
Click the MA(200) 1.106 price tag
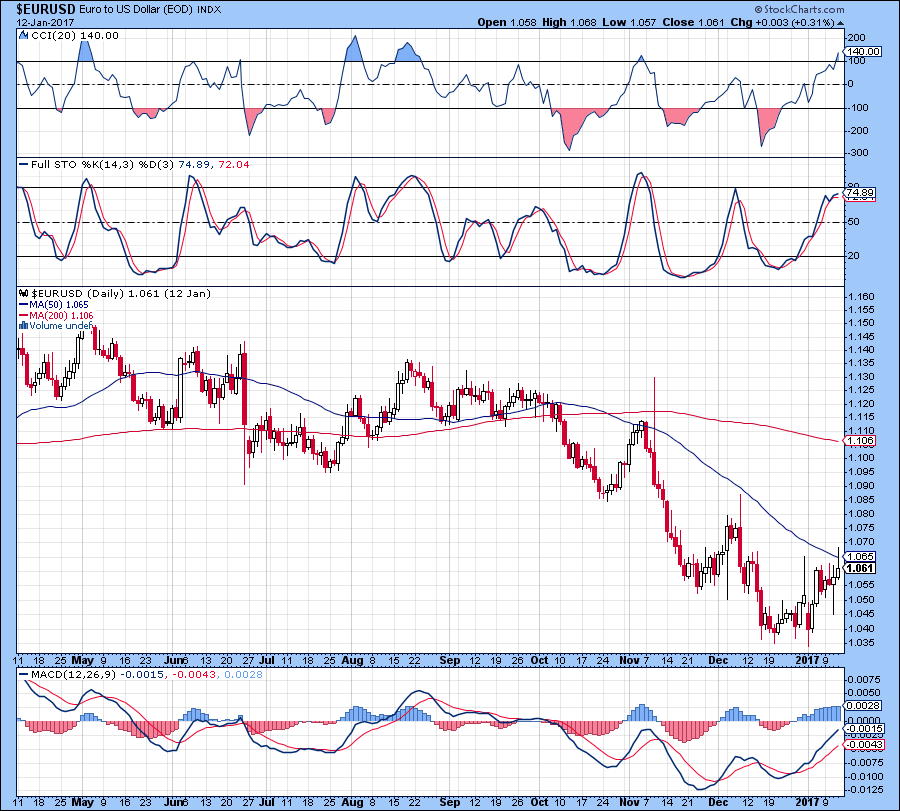[860, 441]
